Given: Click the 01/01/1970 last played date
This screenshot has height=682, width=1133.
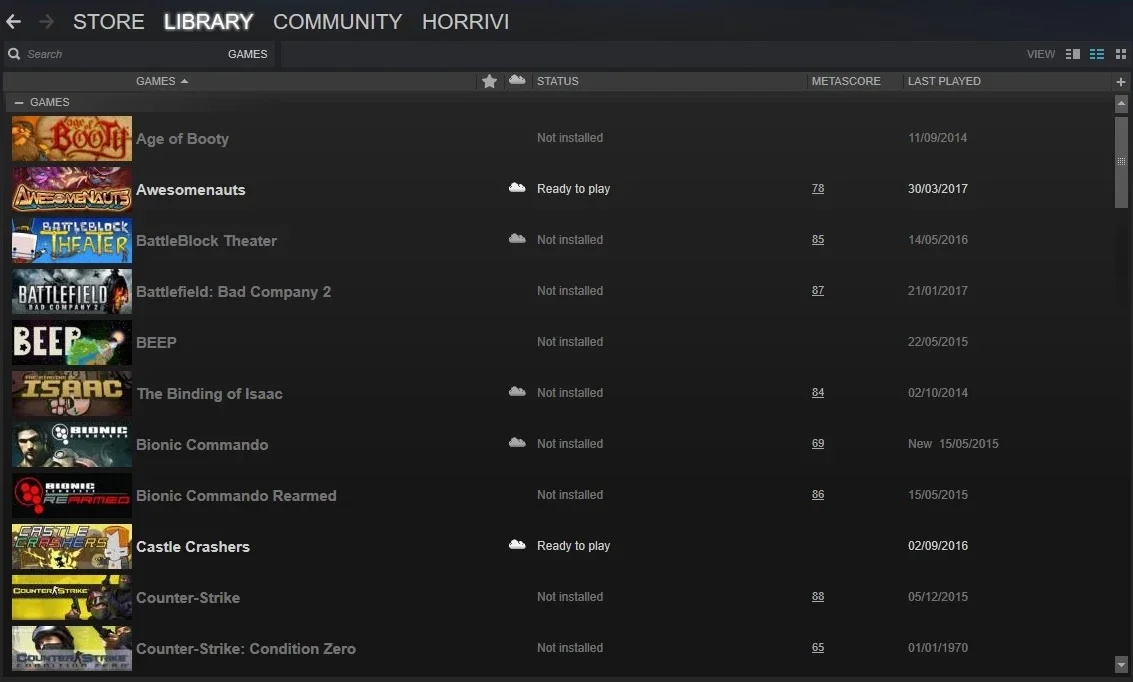Looking at the screenshot, I should coord(937,648).
